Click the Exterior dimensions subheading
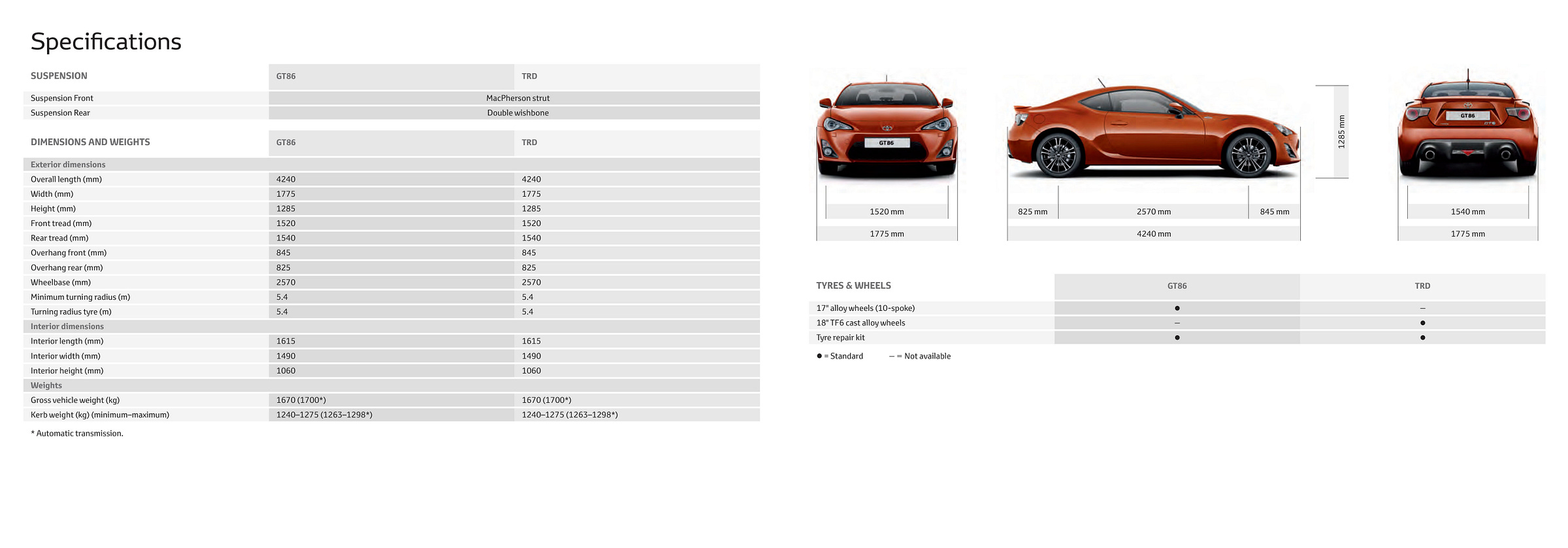1568x548 pixels. pyautogui.click(x=68, y=165)
